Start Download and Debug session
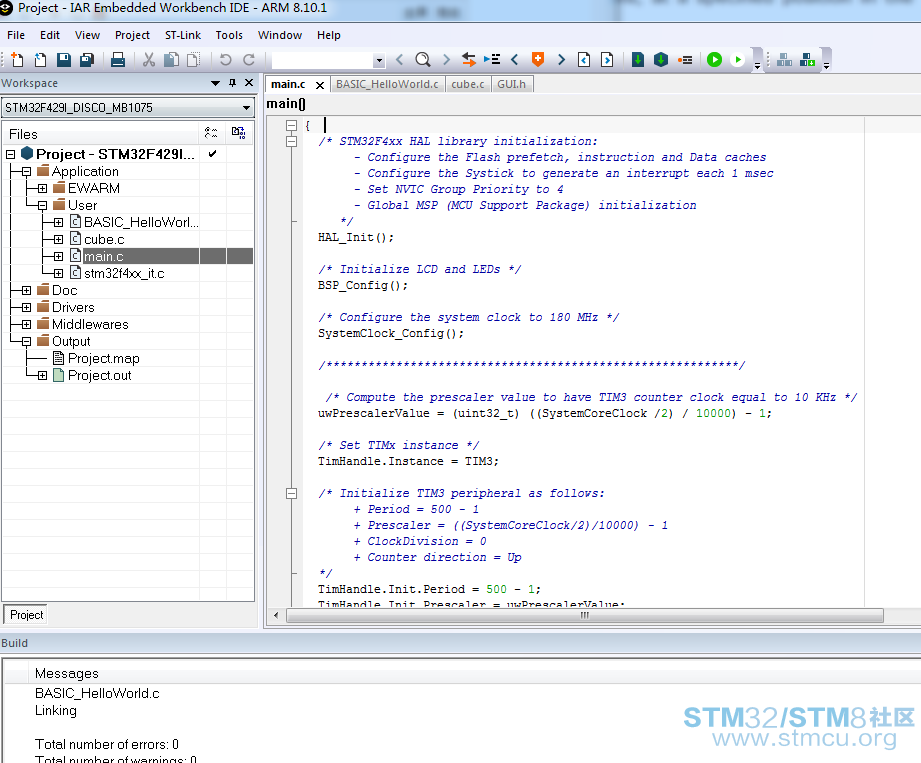The image size is (921, 763). (714, 60)
